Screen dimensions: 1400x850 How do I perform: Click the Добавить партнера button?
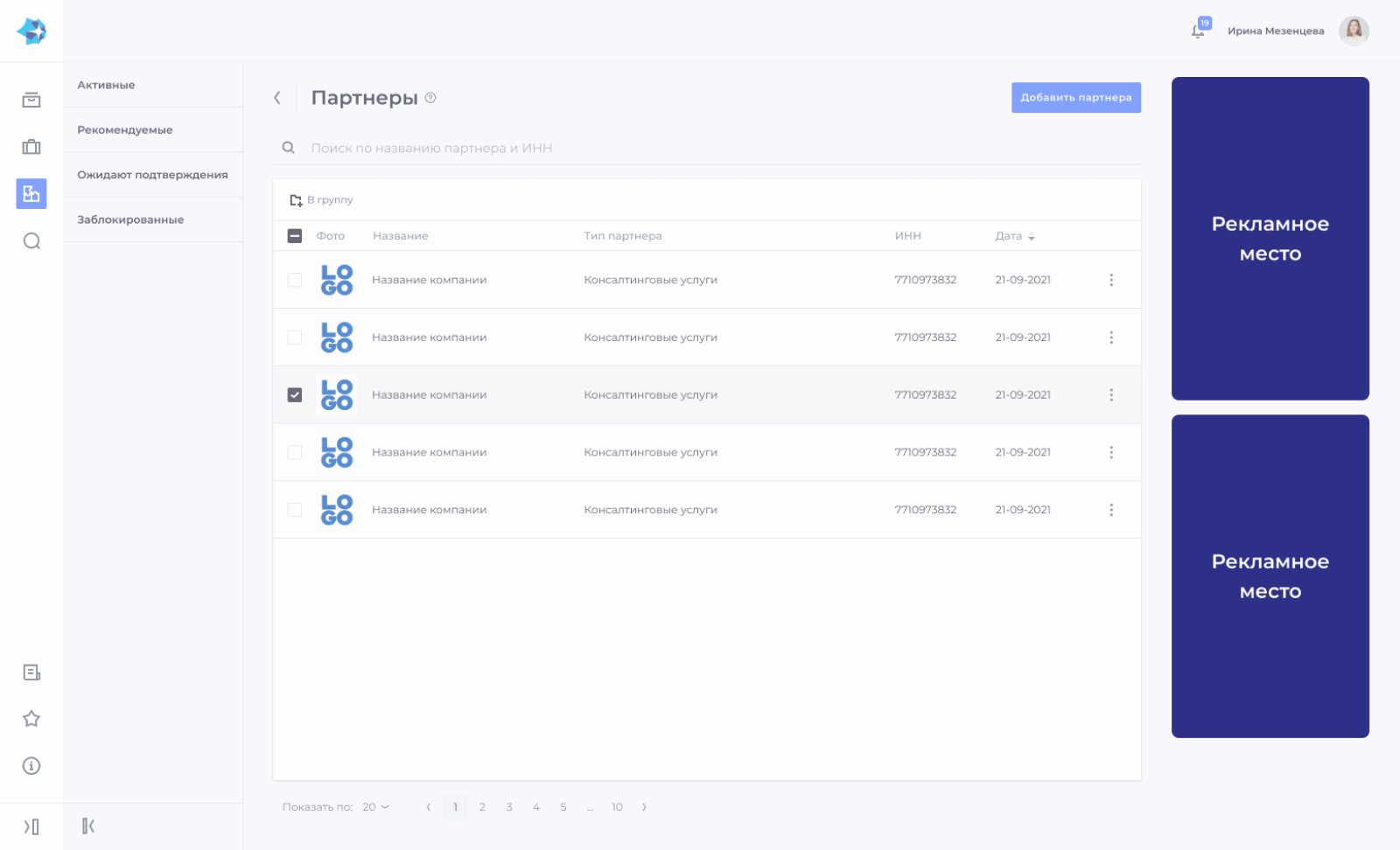(1076, 98)
